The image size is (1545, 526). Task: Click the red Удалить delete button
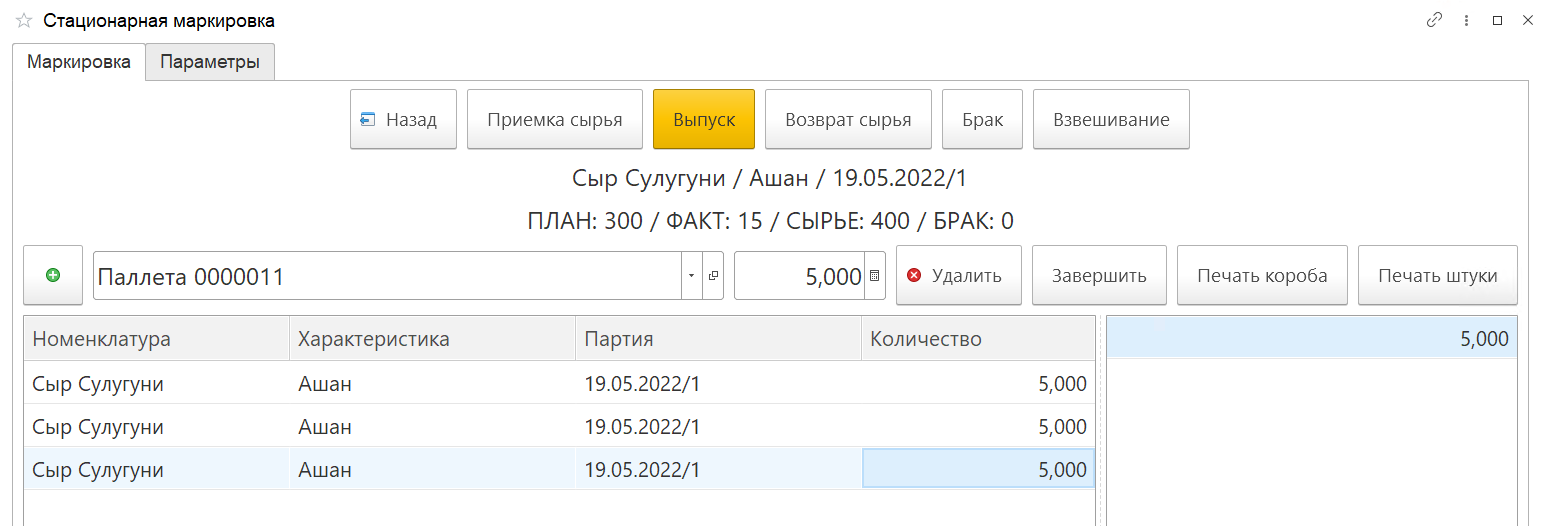pos(958,276)
